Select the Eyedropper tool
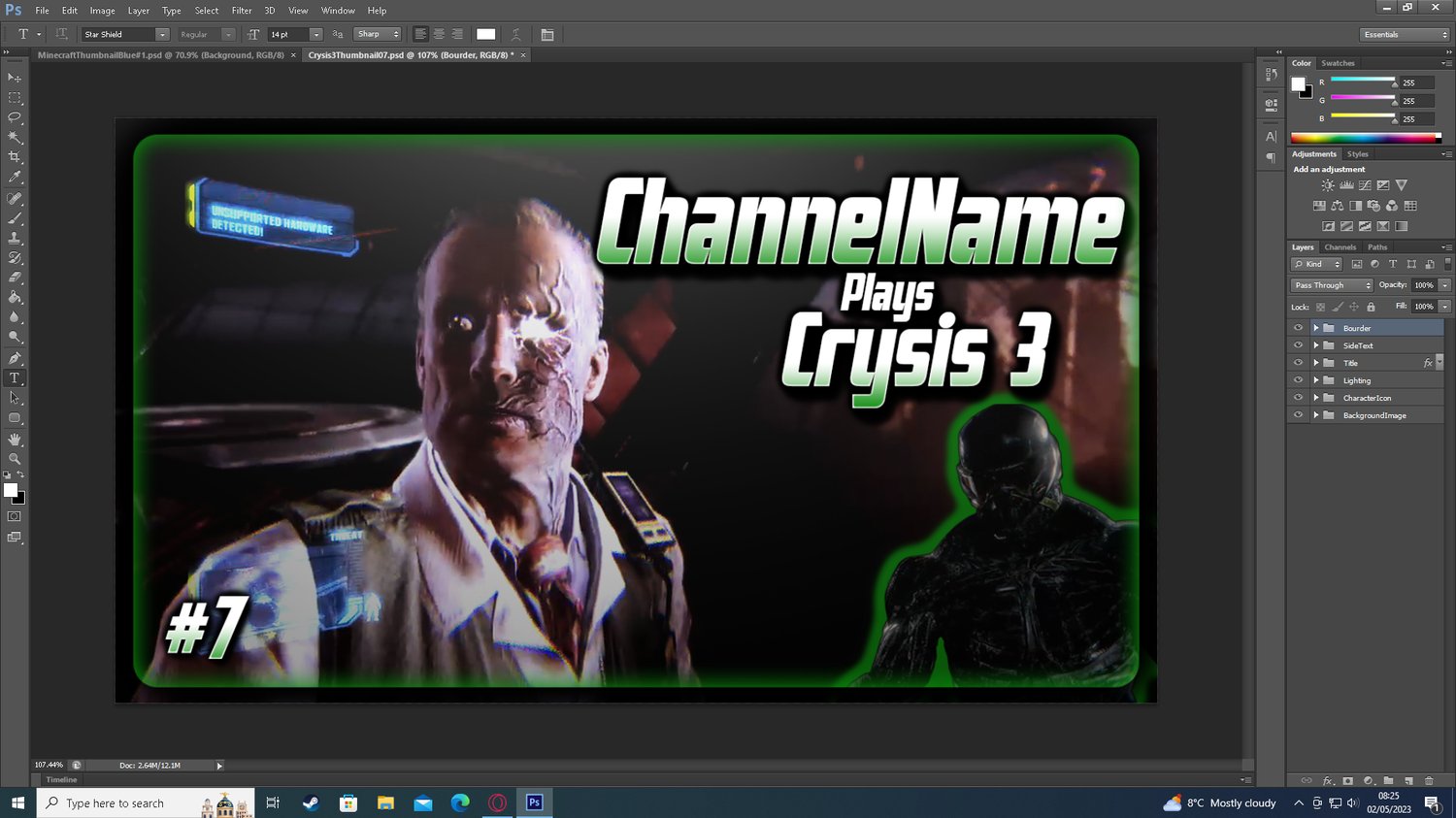The height and width of the screenshot is (818, 1456). coord(15,178)
